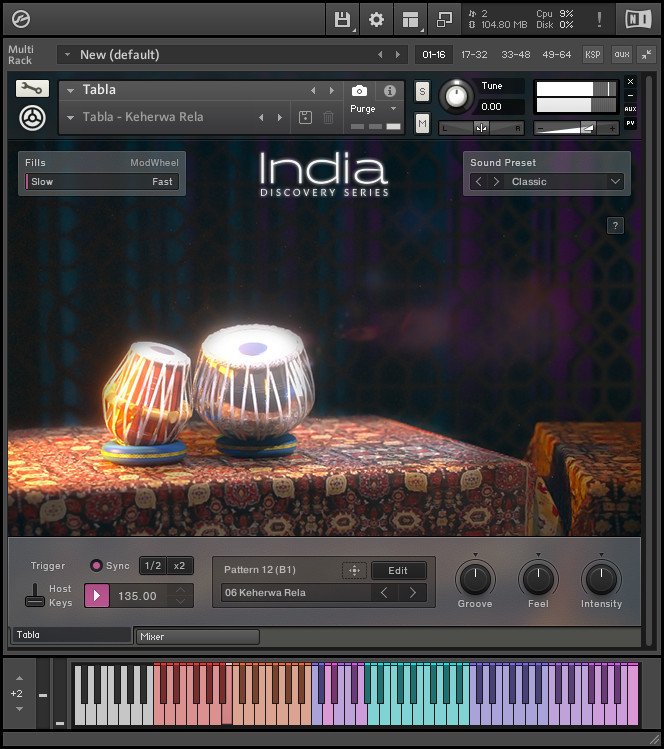664x749 pixels.
Task: Switch to the Mixer tab
Action: [198, 637]
